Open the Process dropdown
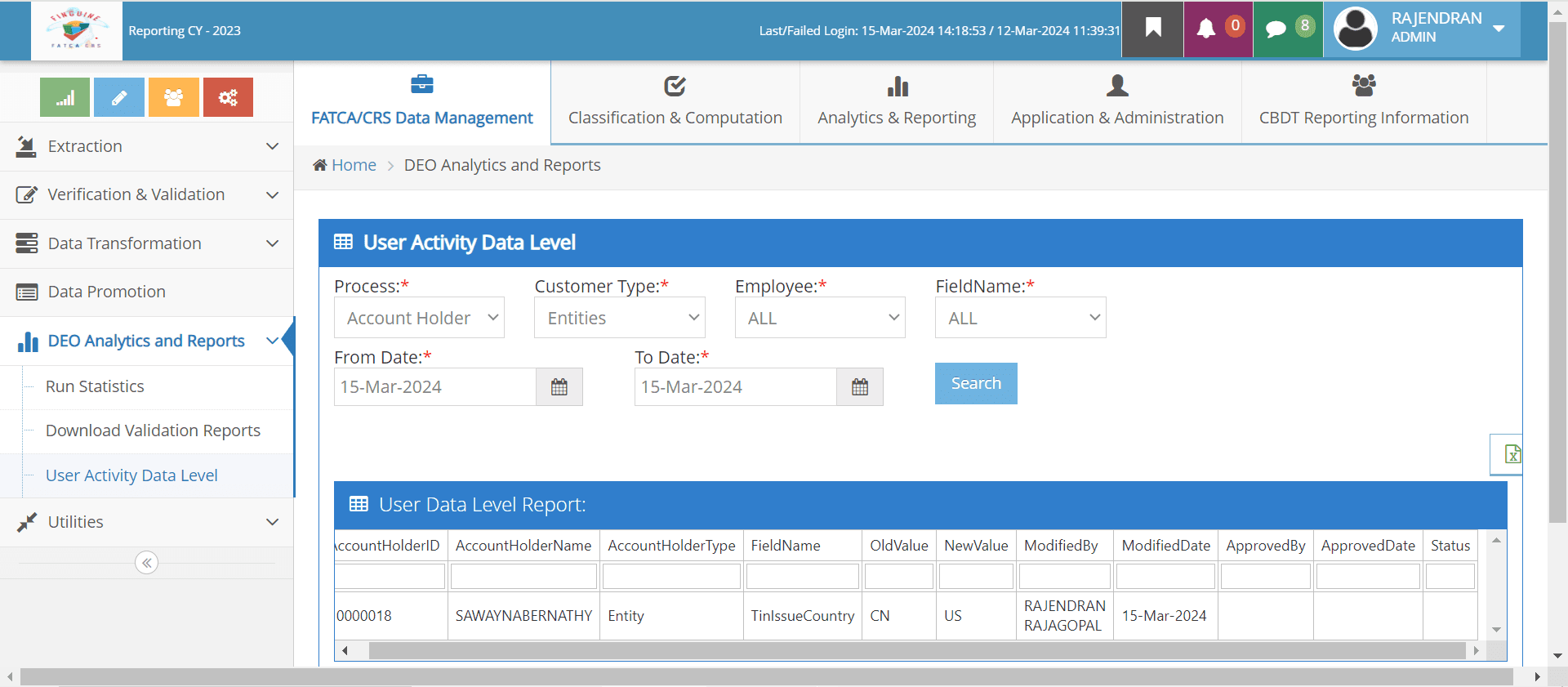The width and height of the screenshot is (1568, 687). point(419,318)
